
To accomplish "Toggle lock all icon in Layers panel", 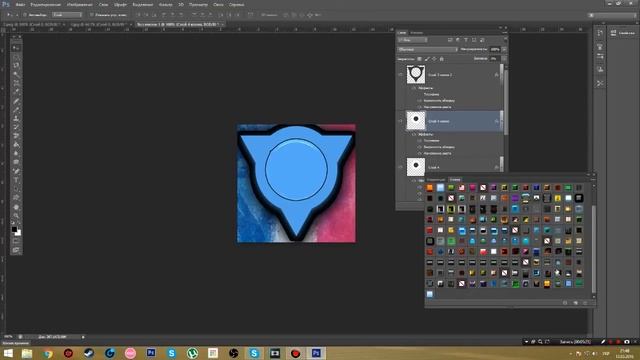I will coord(441,59).
